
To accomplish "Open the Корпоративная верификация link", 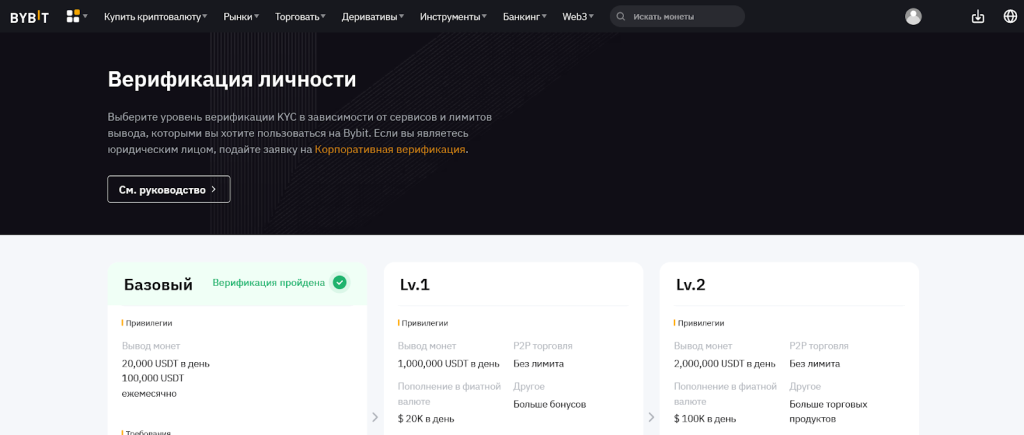I will (390, 149).
